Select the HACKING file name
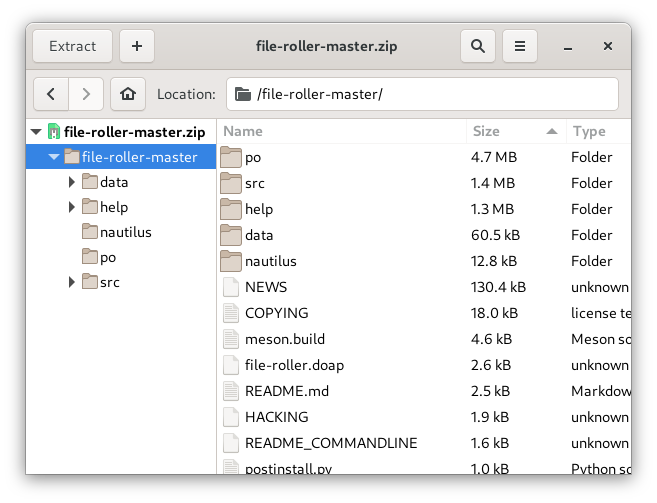Viewport: 657px width, 503px height. click(x=277, y=417)
